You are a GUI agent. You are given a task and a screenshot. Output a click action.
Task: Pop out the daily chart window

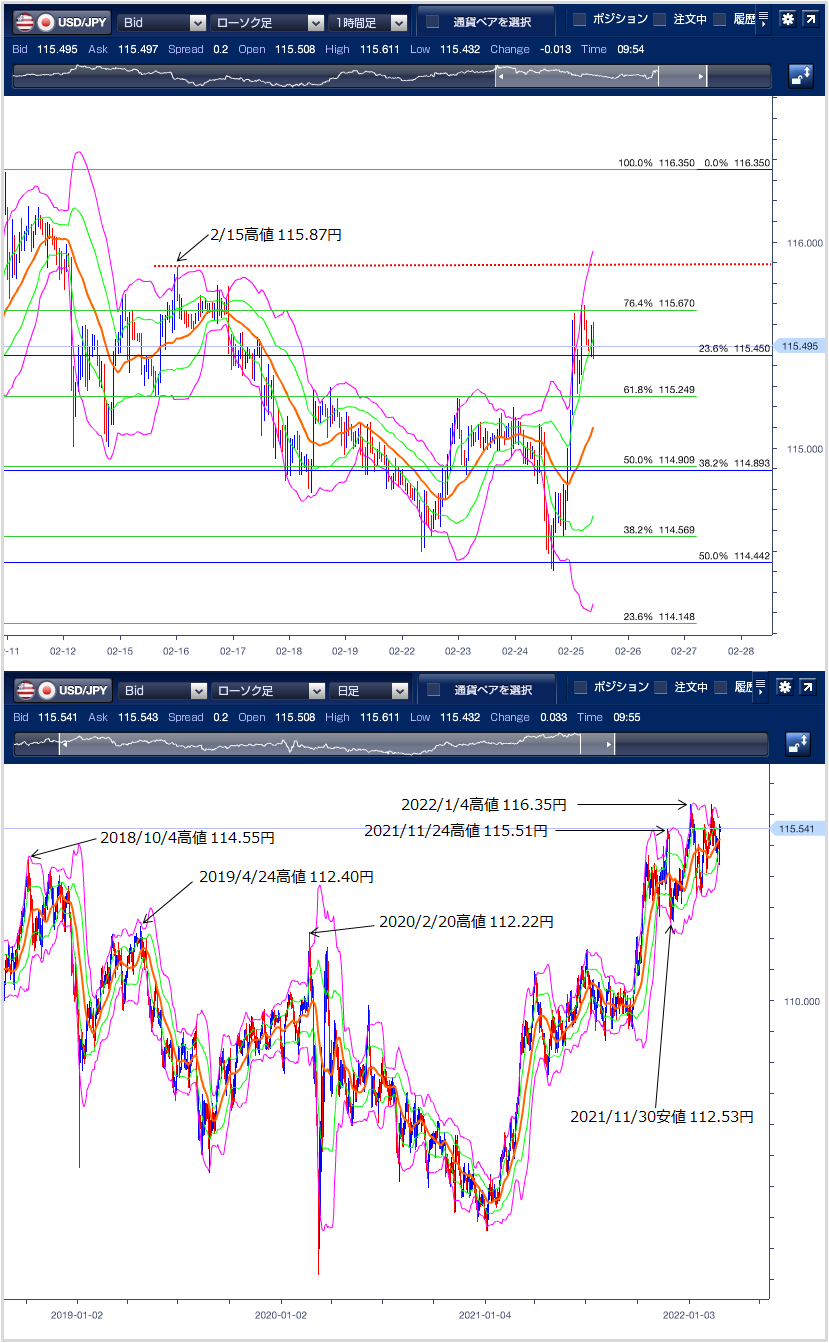pyautogui.click(x=809, y=688)
